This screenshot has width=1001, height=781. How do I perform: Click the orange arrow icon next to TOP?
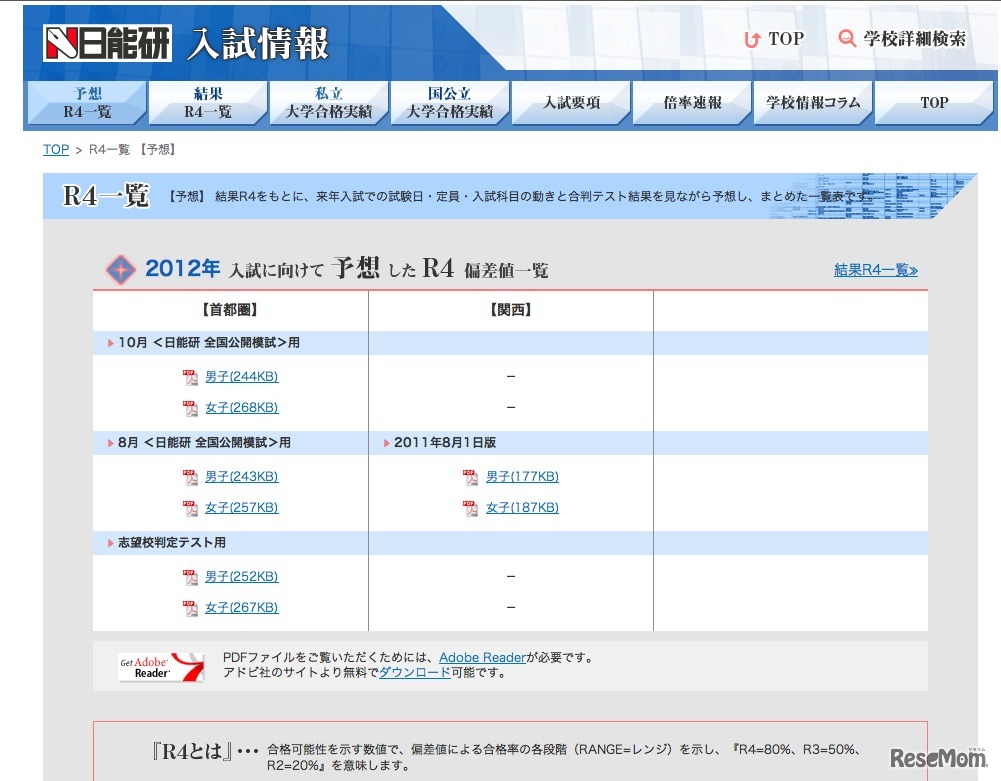click(x=751, y=38)
